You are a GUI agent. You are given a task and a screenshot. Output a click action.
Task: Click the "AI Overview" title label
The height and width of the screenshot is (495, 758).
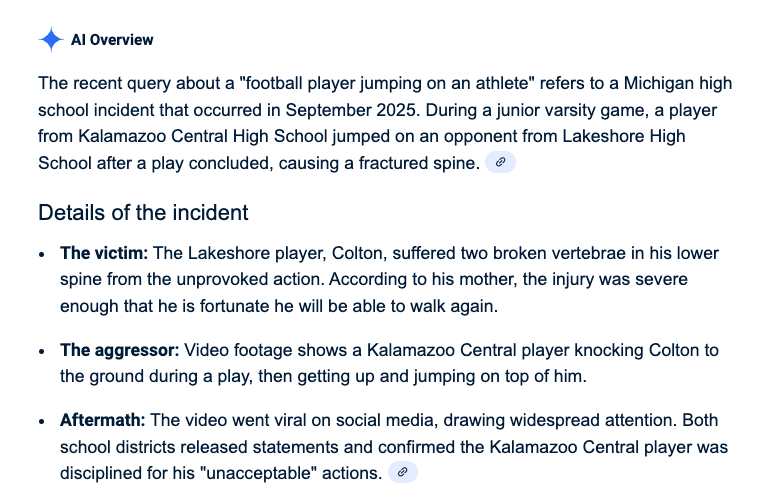point(112,40)
